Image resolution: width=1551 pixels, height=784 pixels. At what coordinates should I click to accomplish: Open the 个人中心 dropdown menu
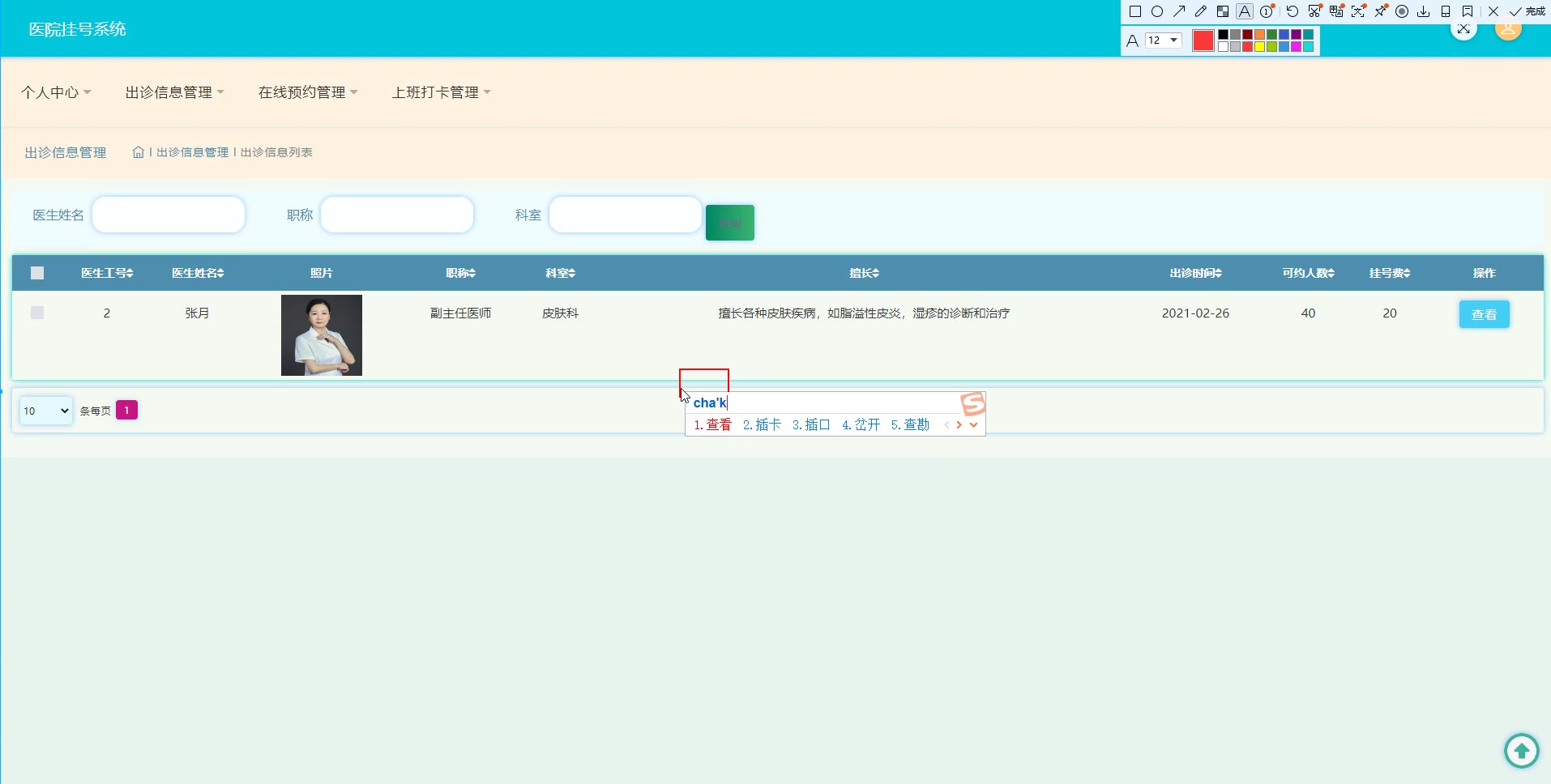click(56, 92)
